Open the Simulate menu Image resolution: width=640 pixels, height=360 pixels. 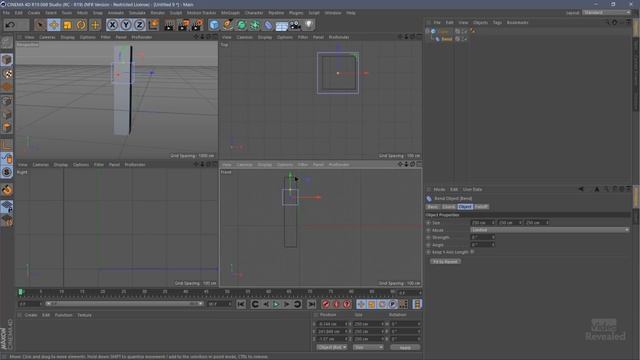[137, 13]
